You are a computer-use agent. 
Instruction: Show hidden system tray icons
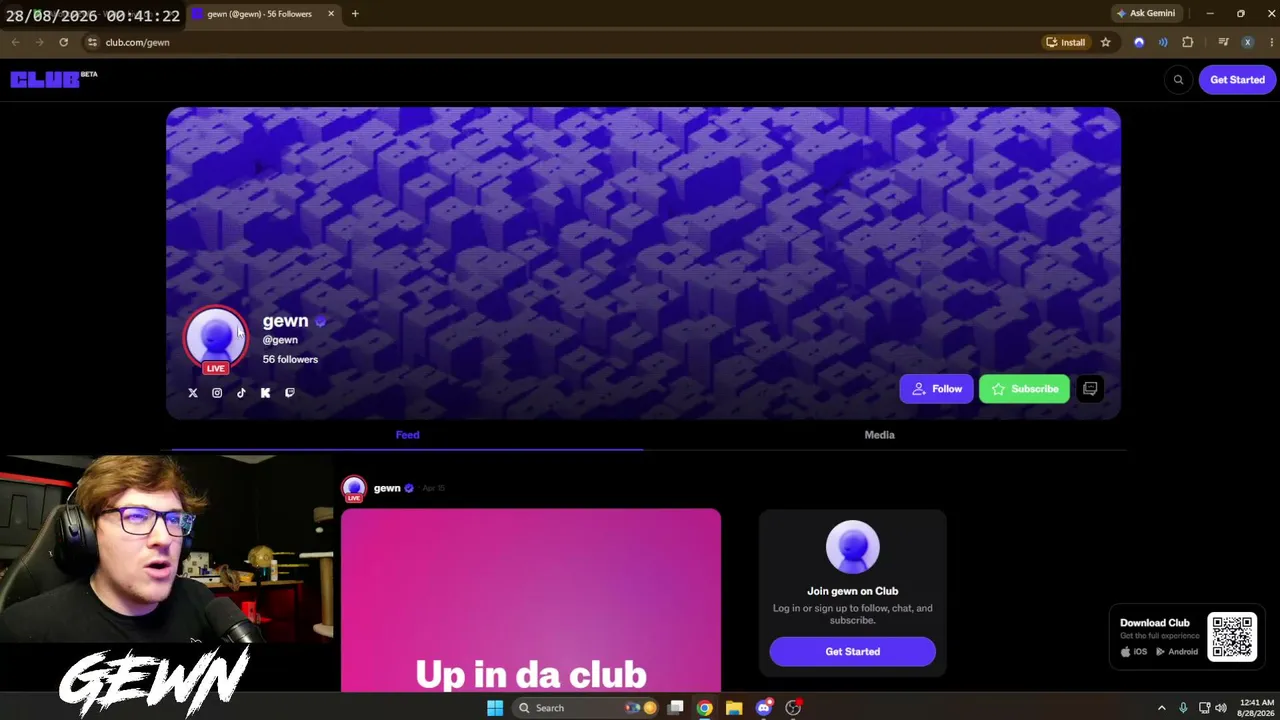(x=1161, y=708)
